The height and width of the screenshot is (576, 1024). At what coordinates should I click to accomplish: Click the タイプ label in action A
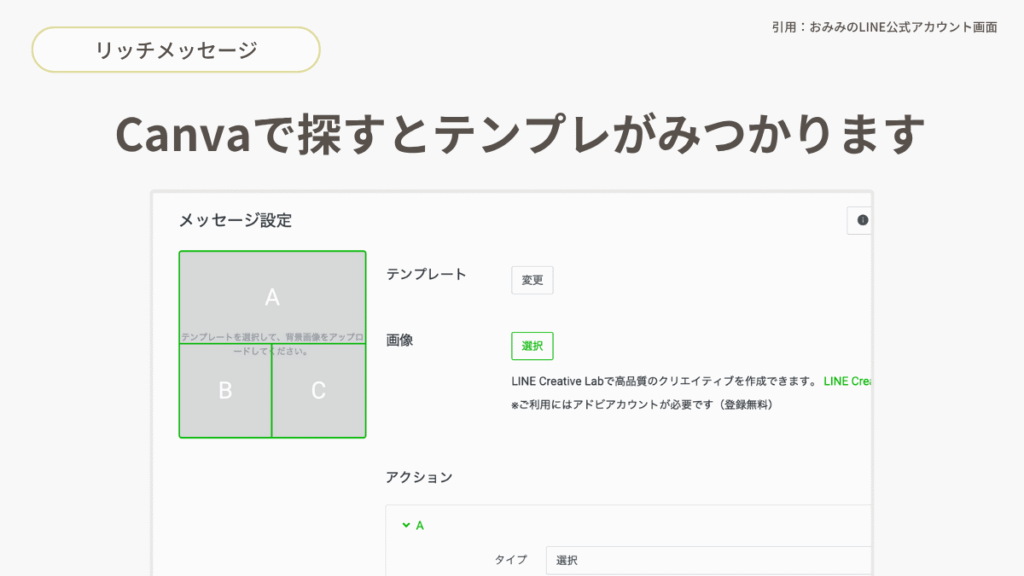tap(510, 560)
